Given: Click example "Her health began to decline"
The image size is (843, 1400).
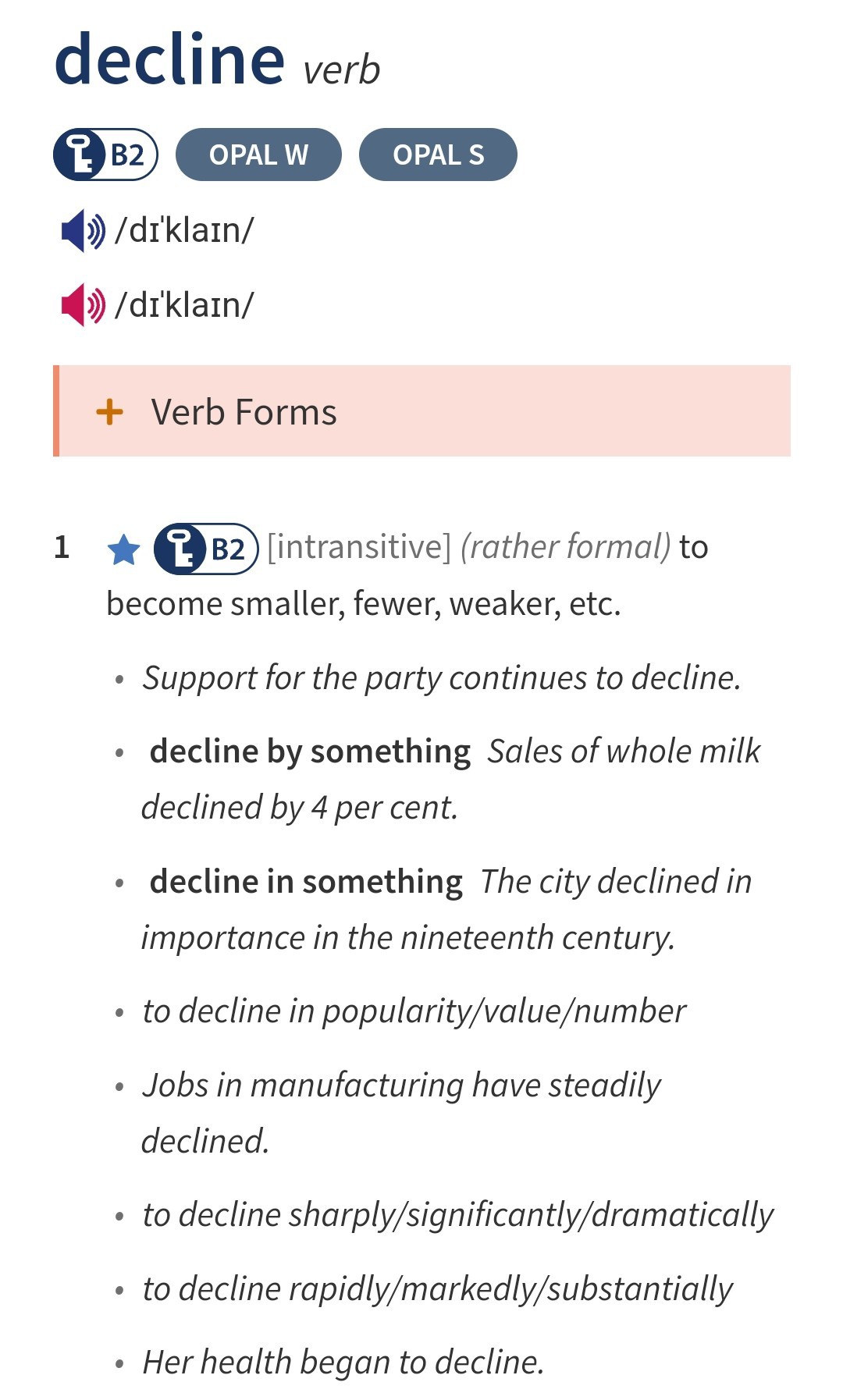Looking at the screenshot, I should tap(343, 1362).
